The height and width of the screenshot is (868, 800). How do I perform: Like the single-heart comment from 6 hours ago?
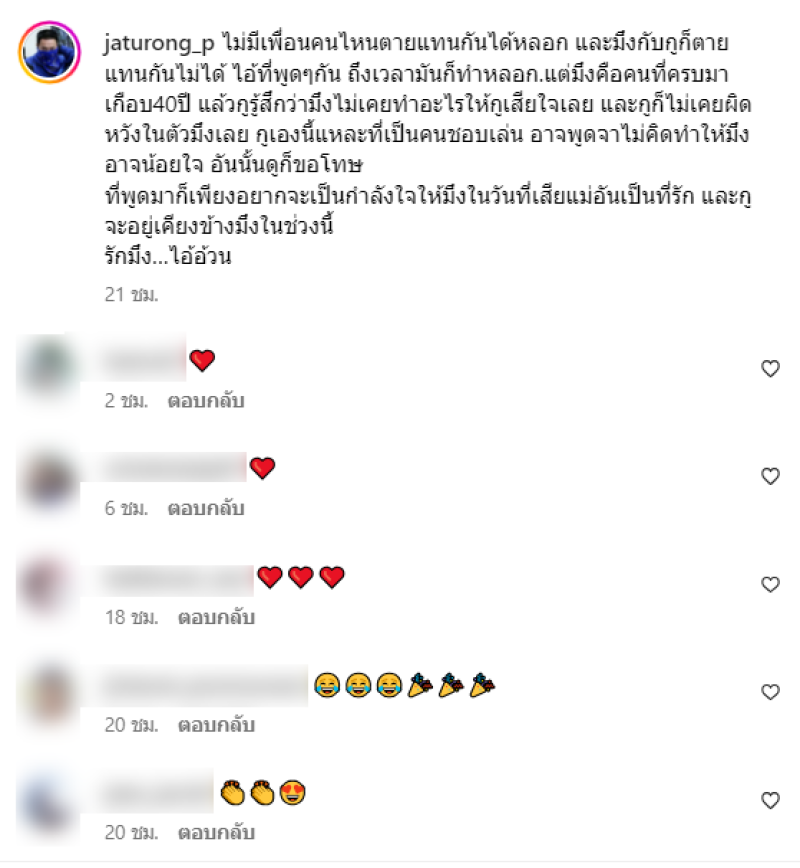pyautogui.click(x=770, y=477)
